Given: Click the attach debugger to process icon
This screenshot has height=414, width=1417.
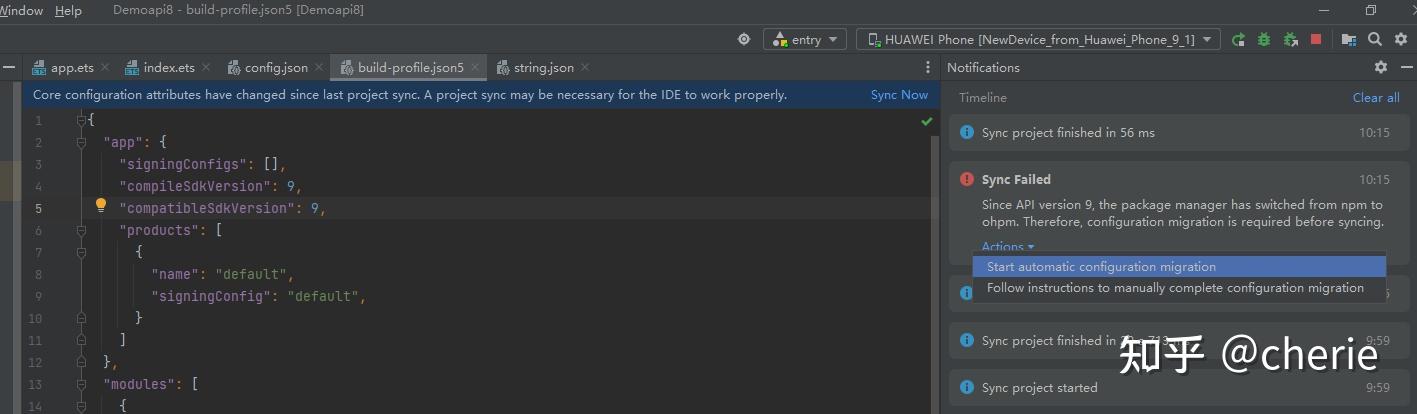Looking at the screenshot, I should (x=1290, y=39).
